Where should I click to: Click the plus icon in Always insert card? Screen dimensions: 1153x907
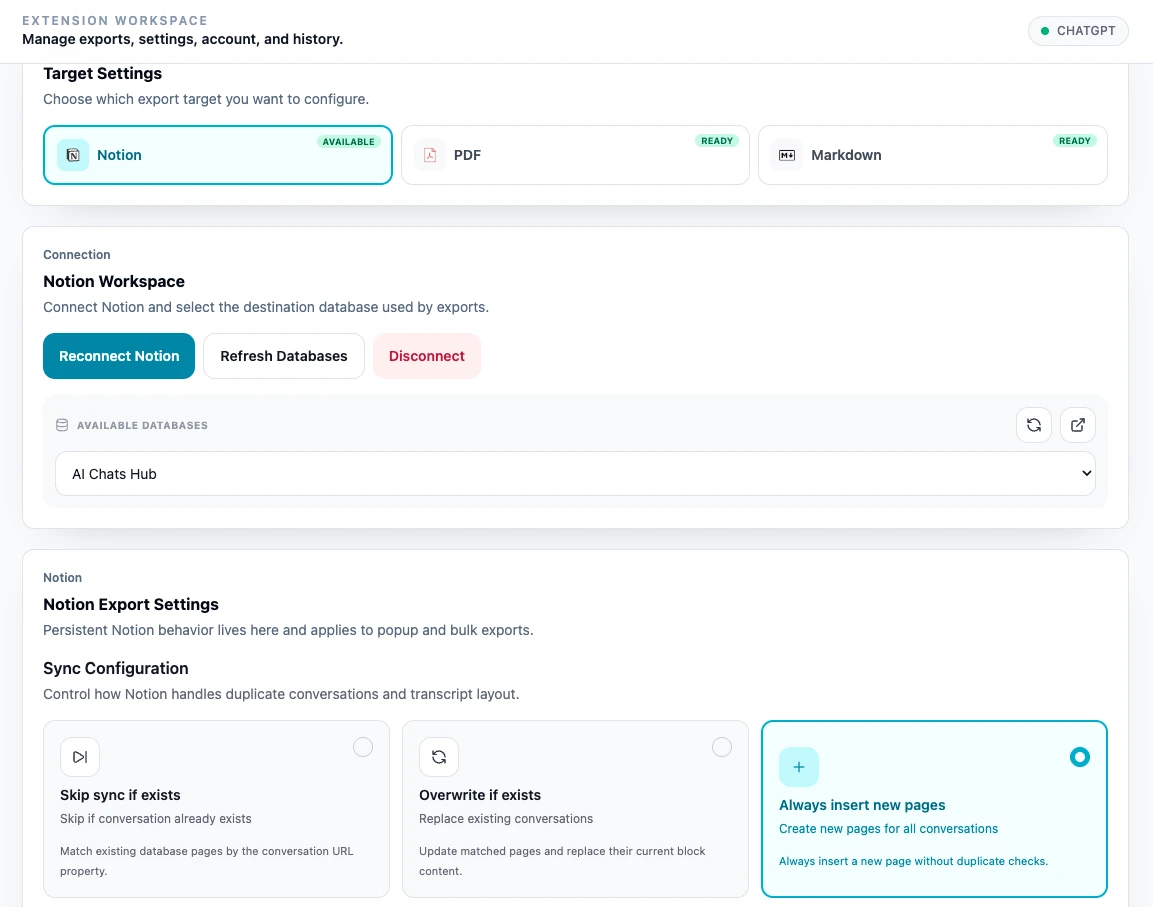(799, 767)
